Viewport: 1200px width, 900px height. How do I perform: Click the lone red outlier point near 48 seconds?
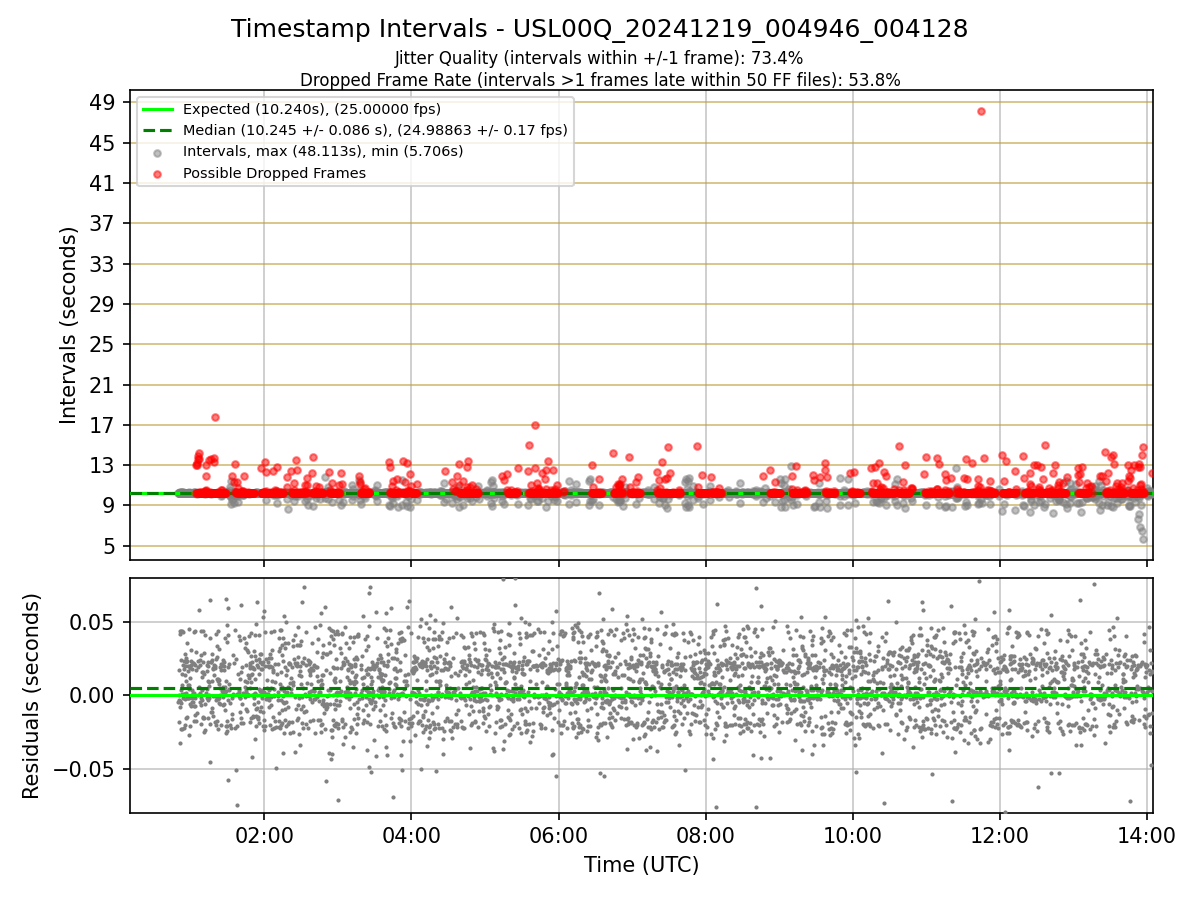[x=981, y=111]
